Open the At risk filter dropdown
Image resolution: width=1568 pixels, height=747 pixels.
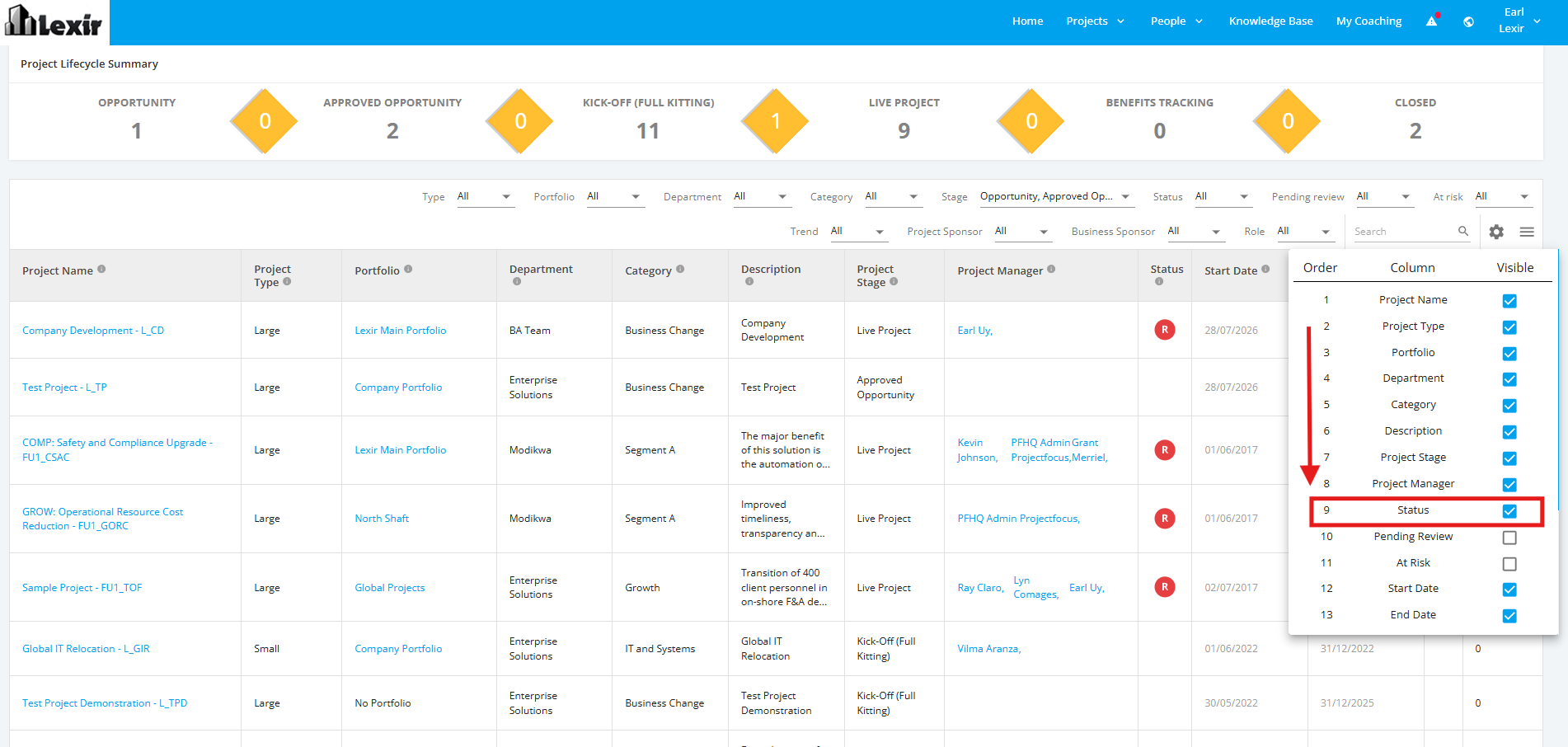click(1504, 196)
